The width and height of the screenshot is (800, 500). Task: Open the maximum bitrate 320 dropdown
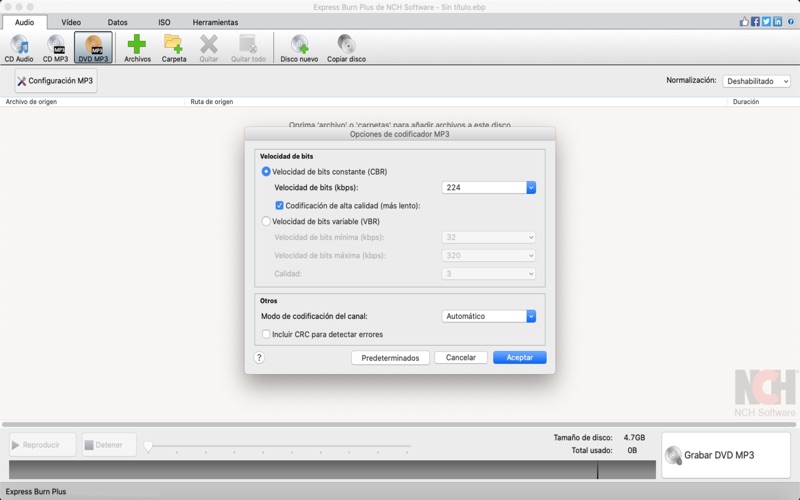(489, 256)
